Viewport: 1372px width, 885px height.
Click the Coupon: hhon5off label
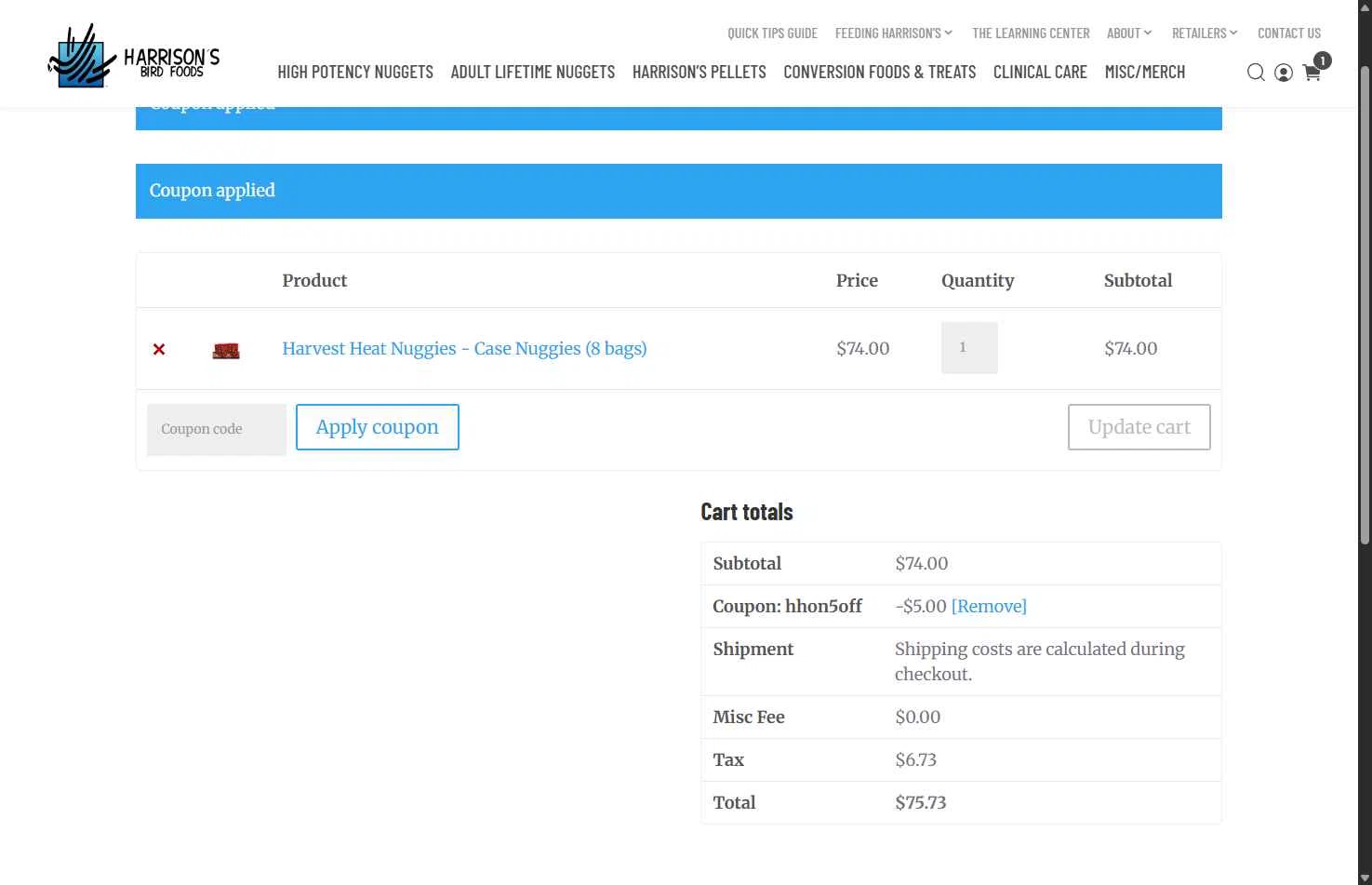[x=788, y=607]
